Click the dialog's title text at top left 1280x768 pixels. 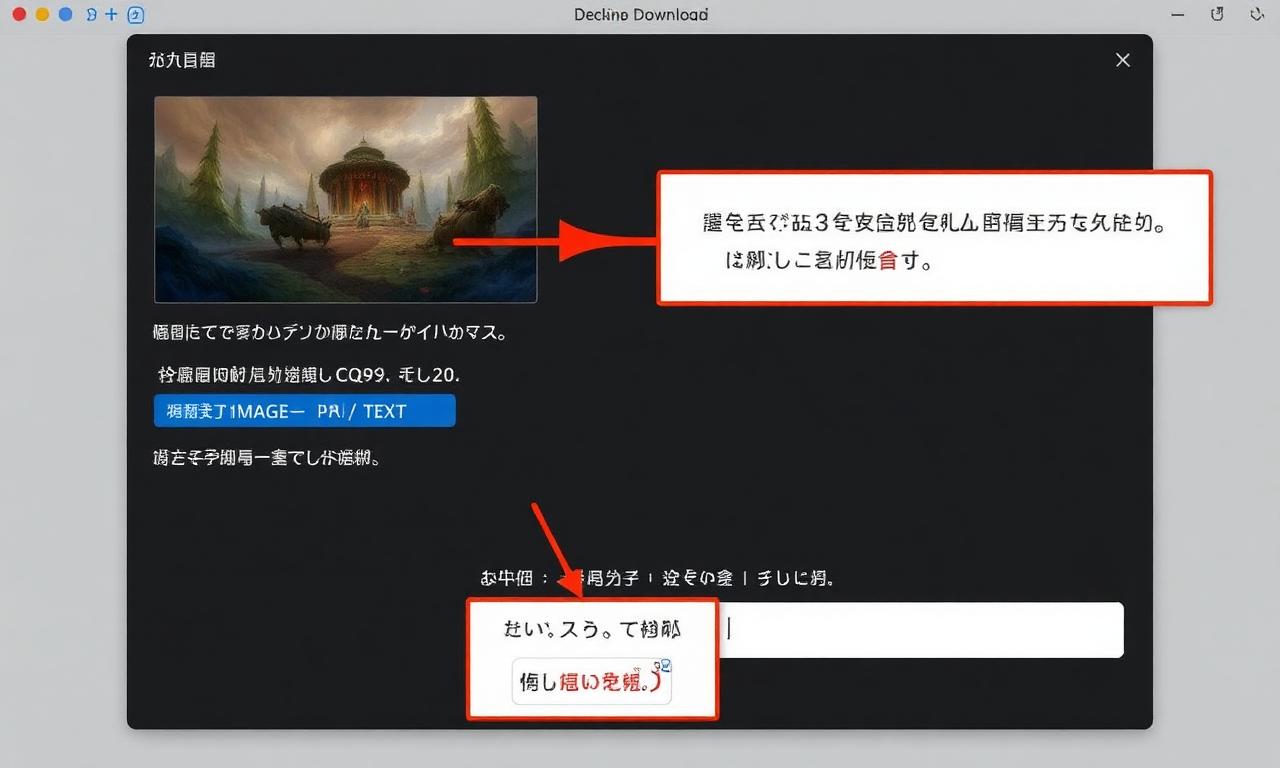point(182,60)
